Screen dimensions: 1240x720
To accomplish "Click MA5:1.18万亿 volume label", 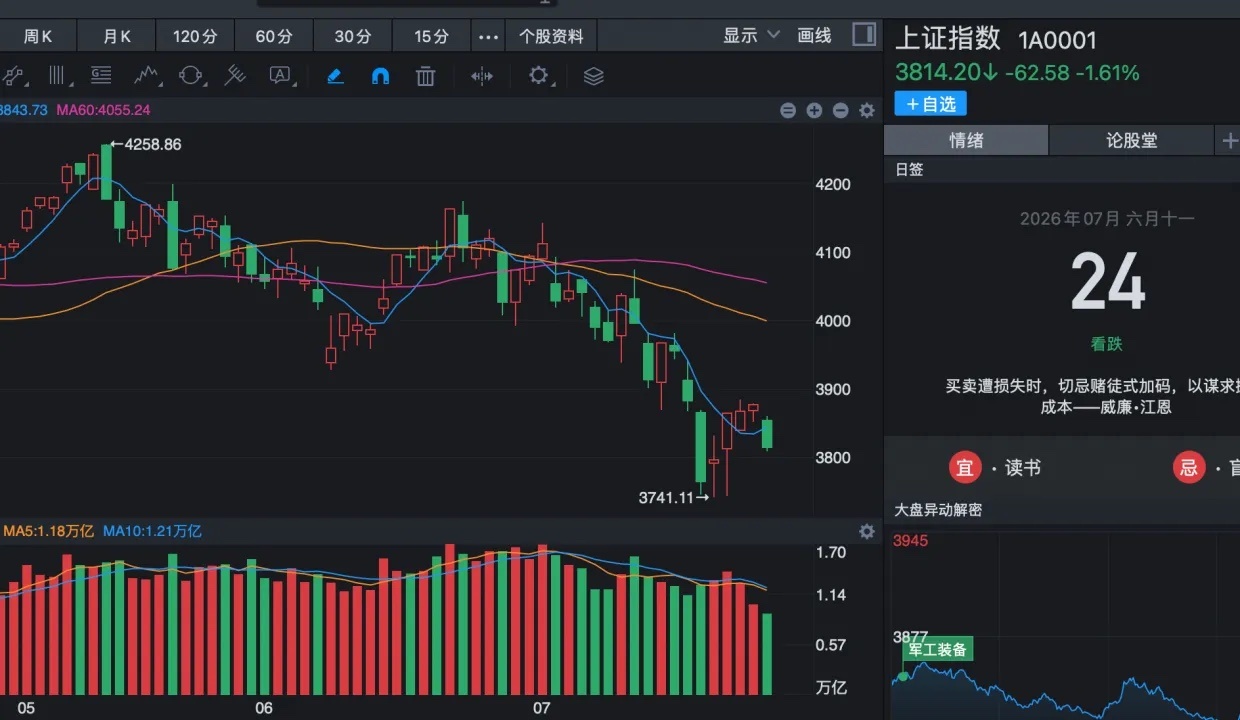I will click(x=48, y=531).
